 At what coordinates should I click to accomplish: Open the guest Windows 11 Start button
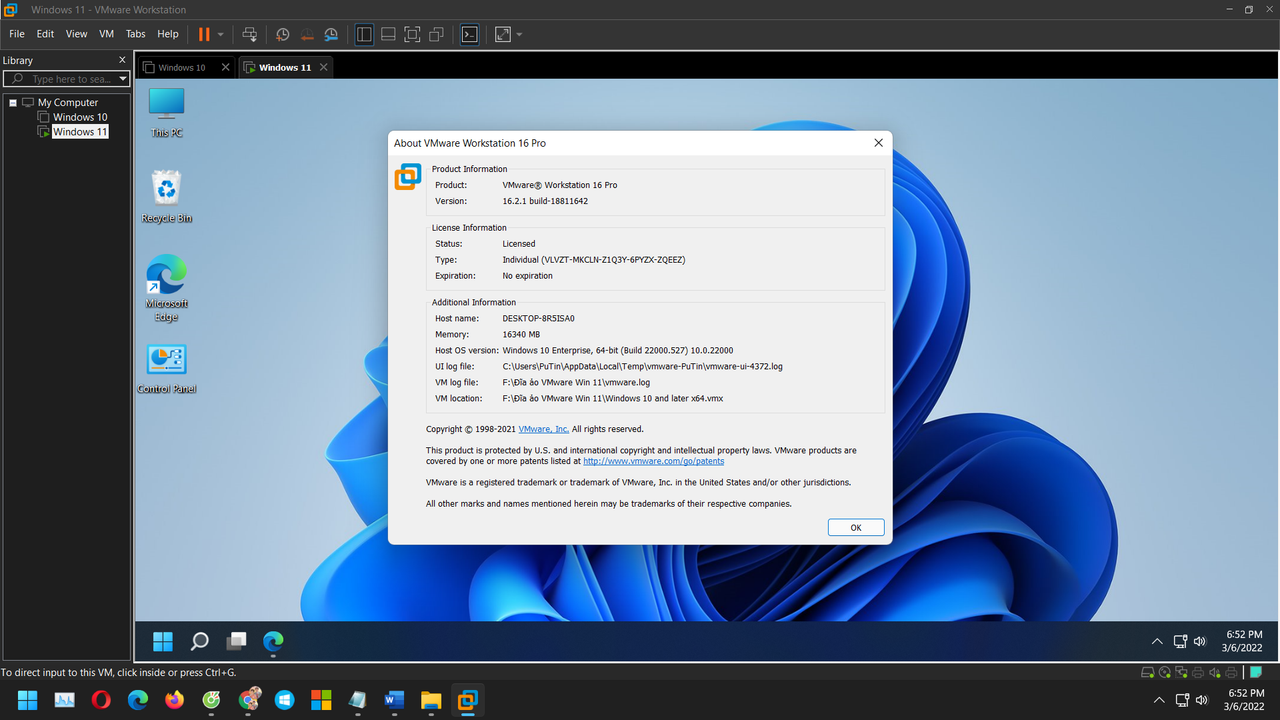point(163,641)
